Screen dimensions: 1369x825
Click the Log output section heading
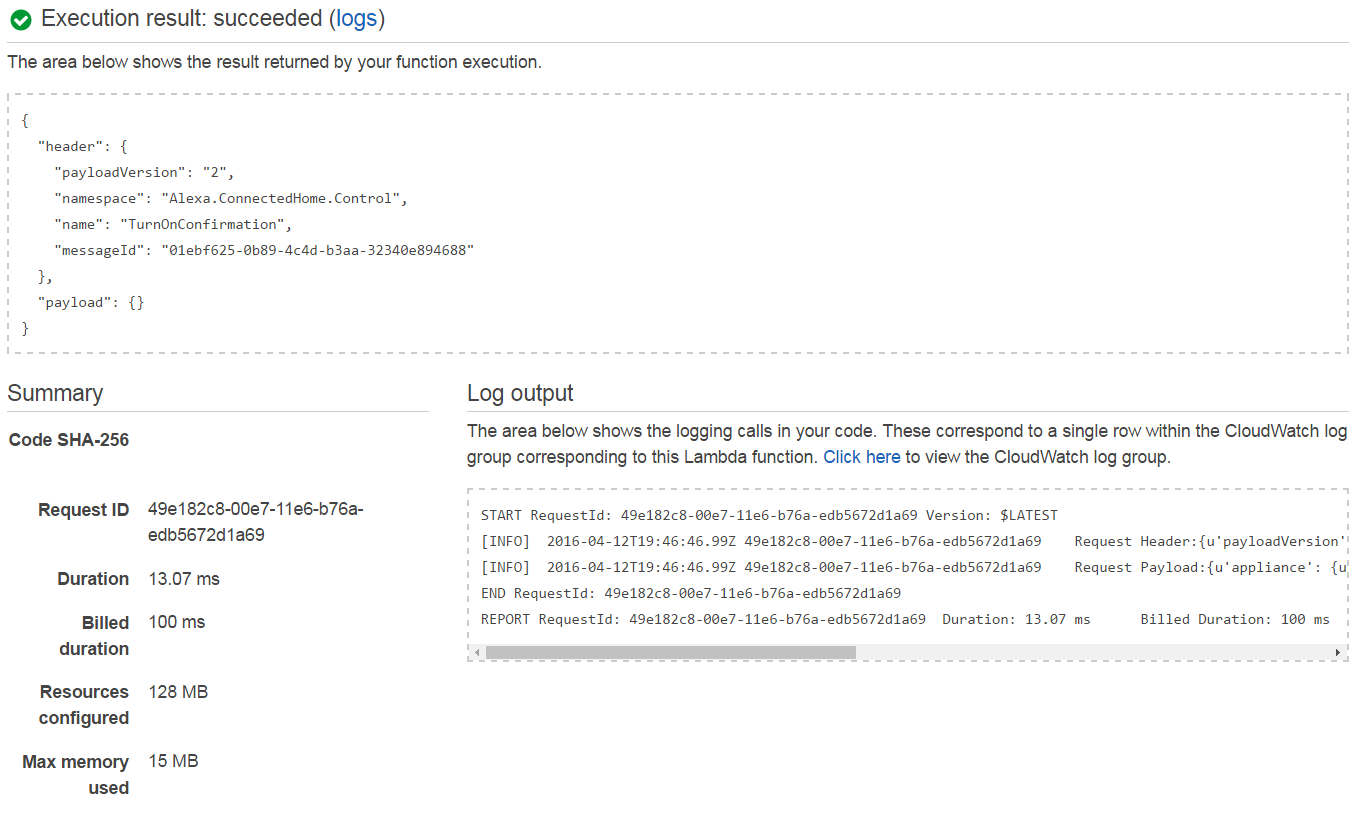pyautogui.click(x=520, y=392)
